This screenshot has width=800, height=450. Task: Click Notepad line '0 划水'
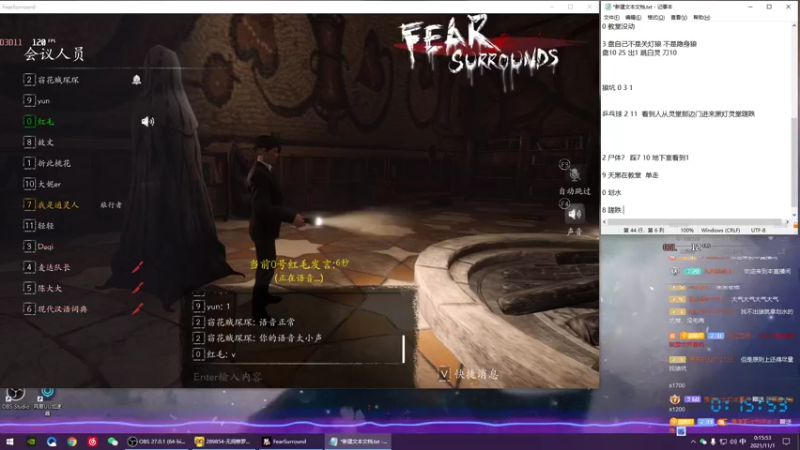click(612, 192)
